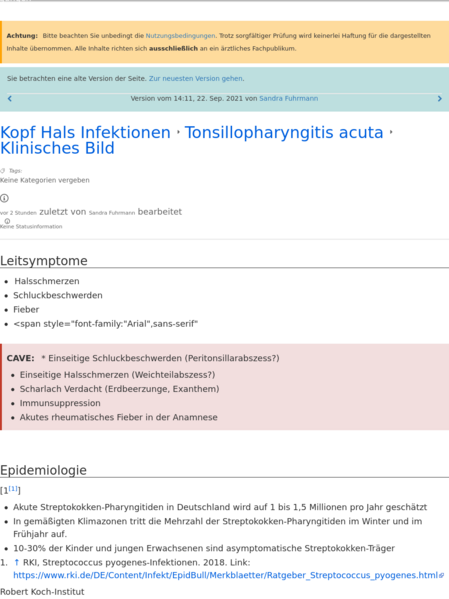Click the 'CAVE:' label
This screenshot has width=449, height=599.
point(20,358)
